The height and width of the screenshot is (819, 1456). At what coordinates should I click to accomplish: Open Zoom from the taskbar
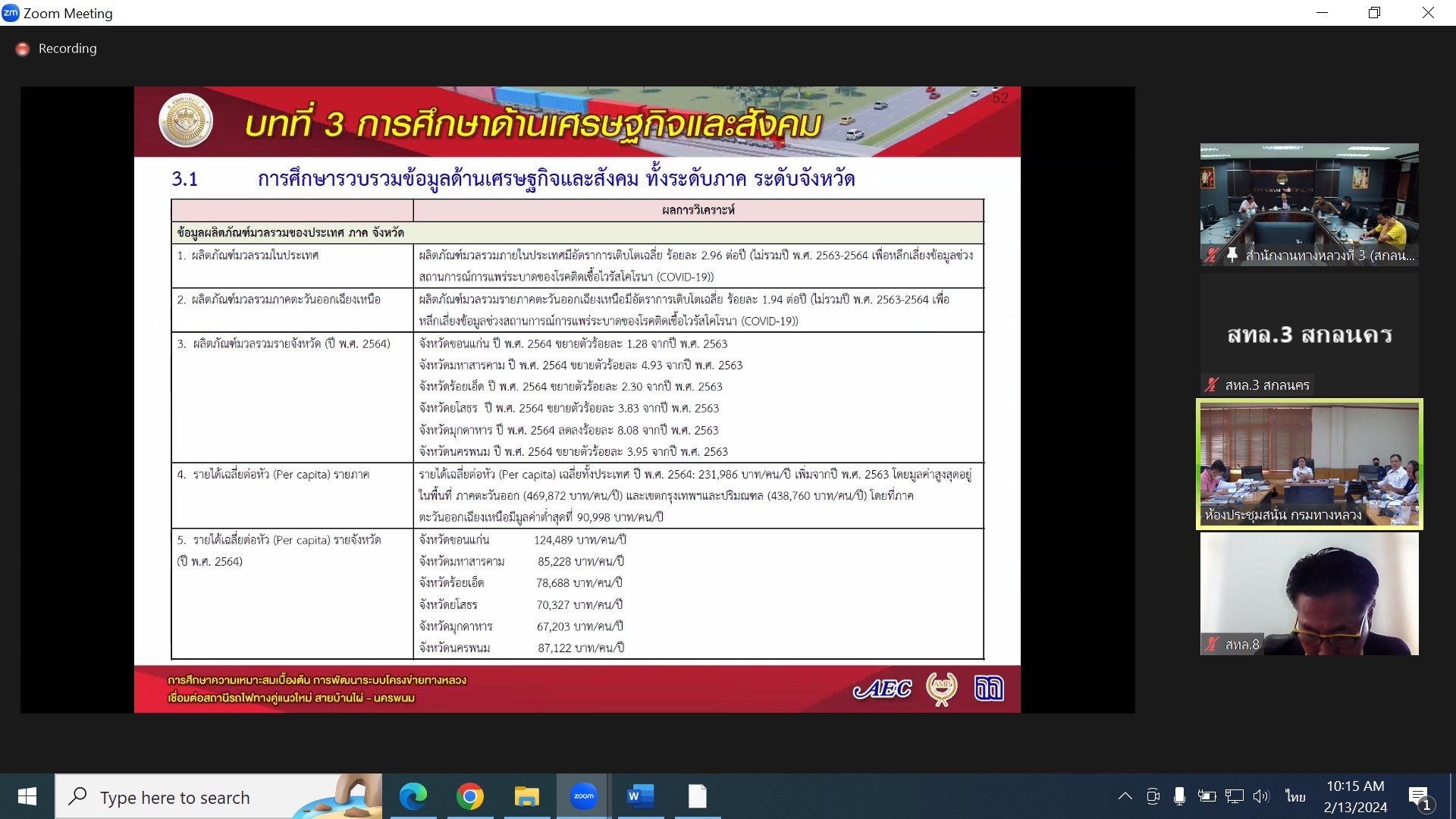[583, 796]
